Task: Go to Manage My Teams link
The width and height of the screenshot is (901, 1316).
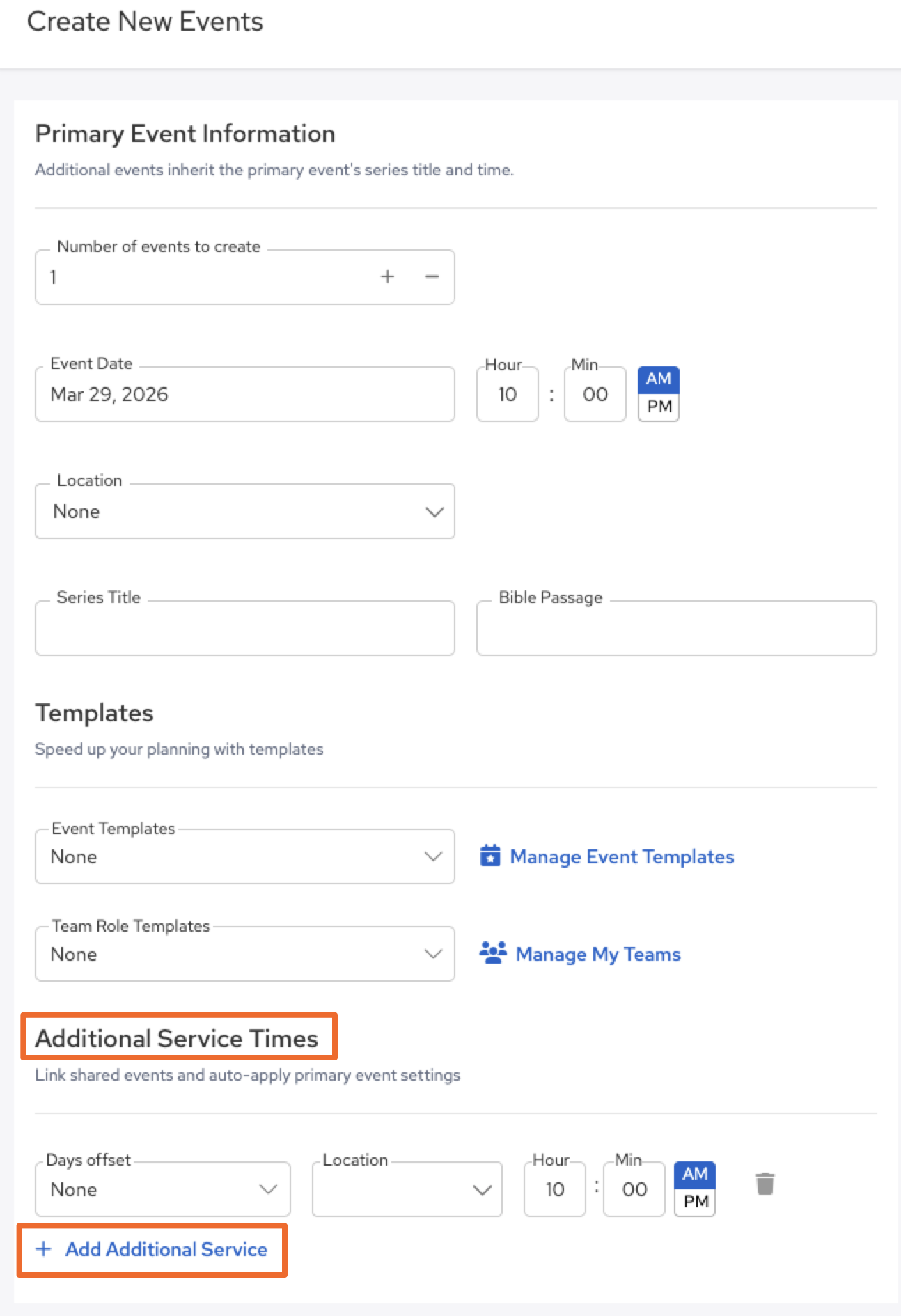Action: coord(597,954)
